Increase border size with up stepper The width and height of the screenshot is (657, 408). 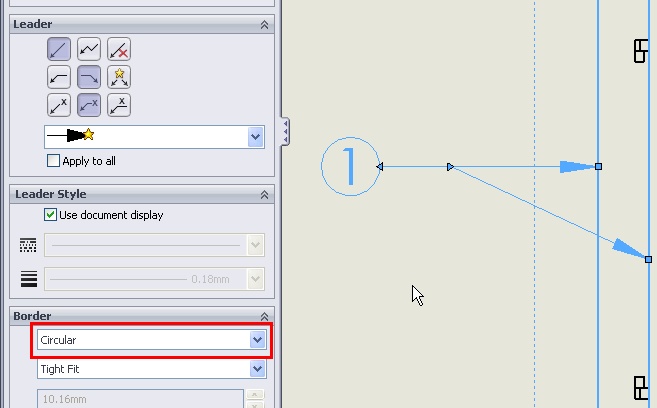[x=255, y=394]
